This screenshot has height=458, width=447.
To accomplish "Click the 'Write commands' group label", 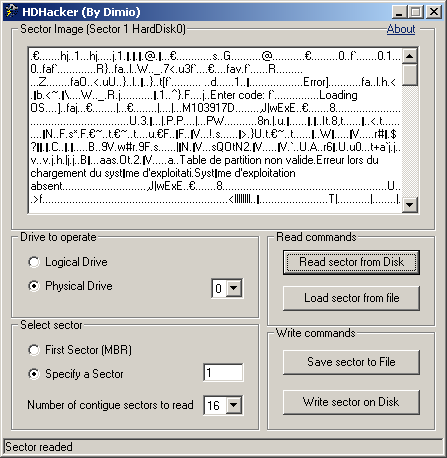I will (x=316, y=333).
